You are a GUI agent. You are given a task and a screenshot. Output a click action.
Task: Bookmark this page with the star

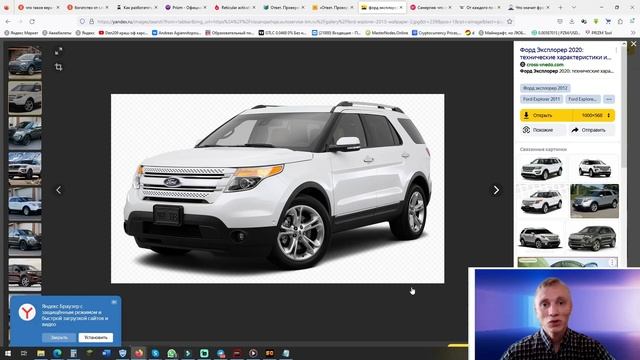tap(509, 21)
